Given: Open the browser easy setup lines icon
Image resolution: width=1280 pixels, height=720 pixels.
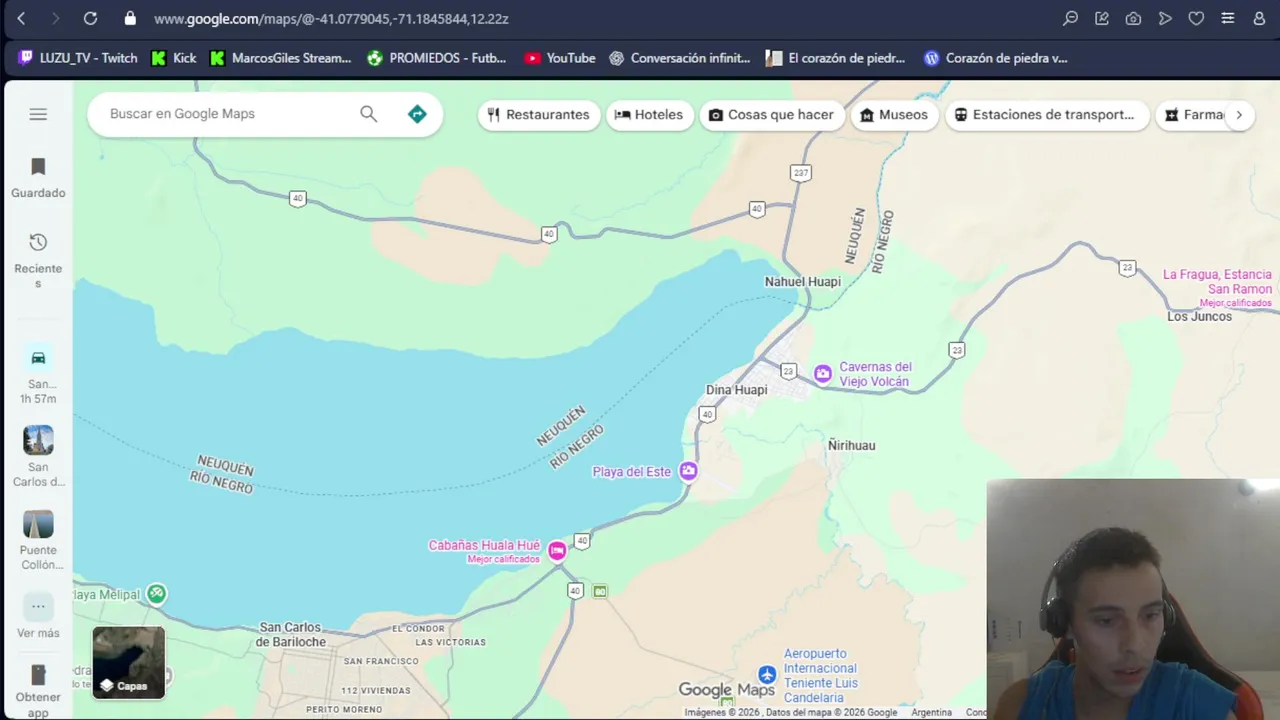Looking at the screenshot, I should (1227, 18).
